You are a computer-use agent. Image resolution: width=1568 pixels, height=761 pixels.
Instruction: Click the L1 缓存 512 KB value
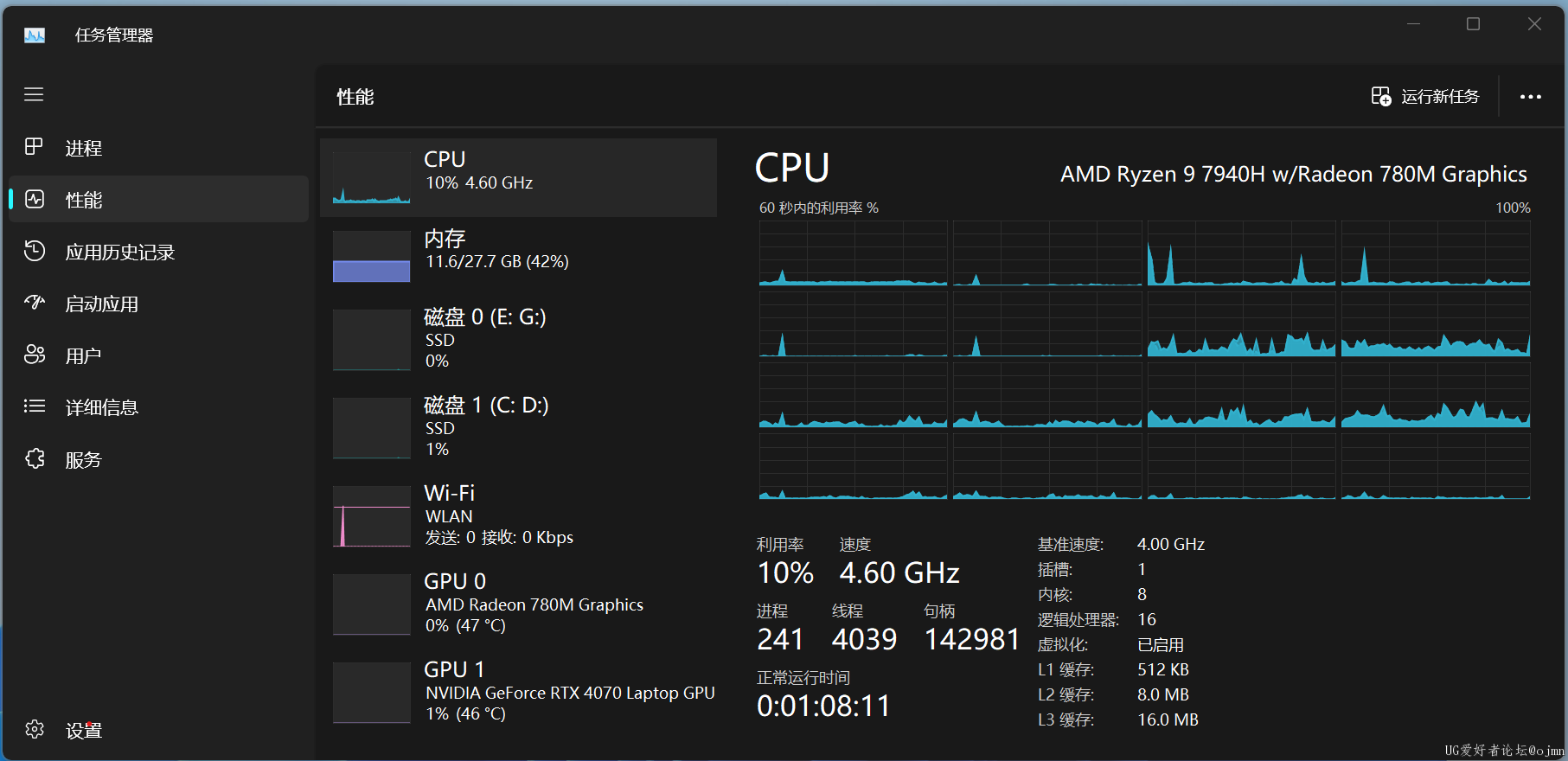pyautogui.click(x=1163, y=669)
